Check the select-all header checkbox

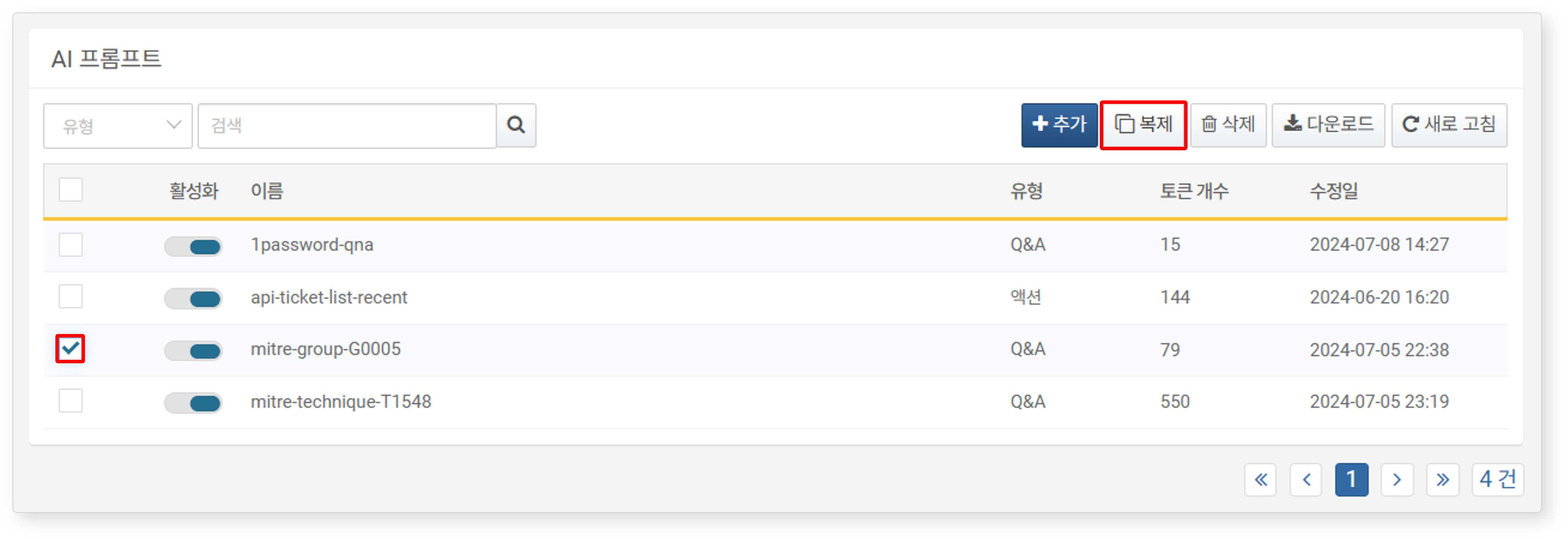71,190
